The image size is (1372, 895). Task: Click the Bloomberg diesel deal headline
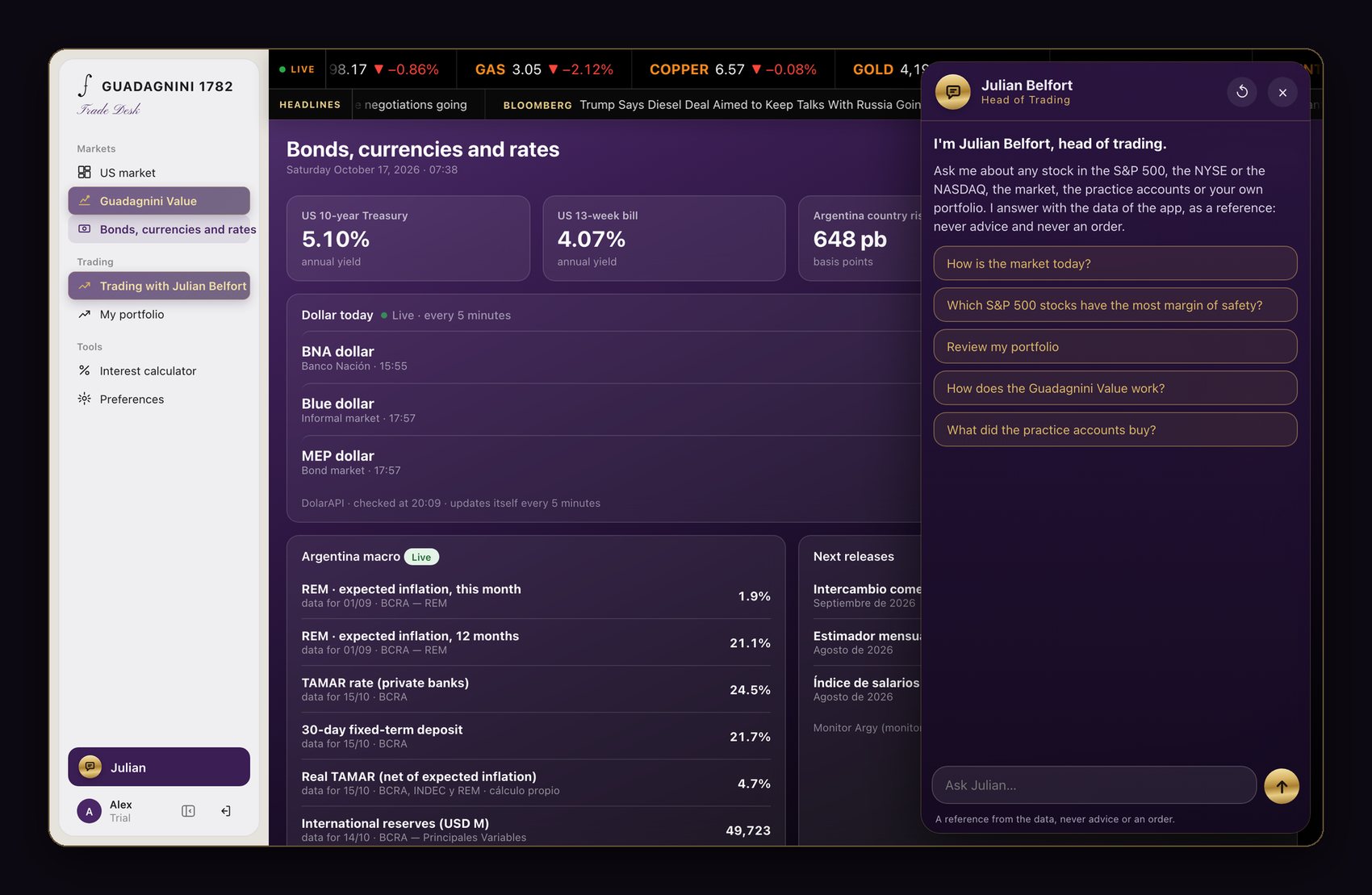click(711, 105)
